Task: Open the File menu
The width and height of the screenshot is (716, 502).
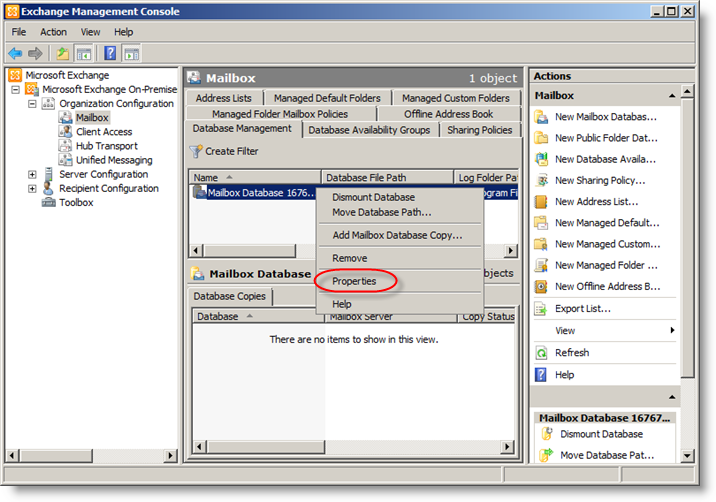Action: click(x=19, y=32)
